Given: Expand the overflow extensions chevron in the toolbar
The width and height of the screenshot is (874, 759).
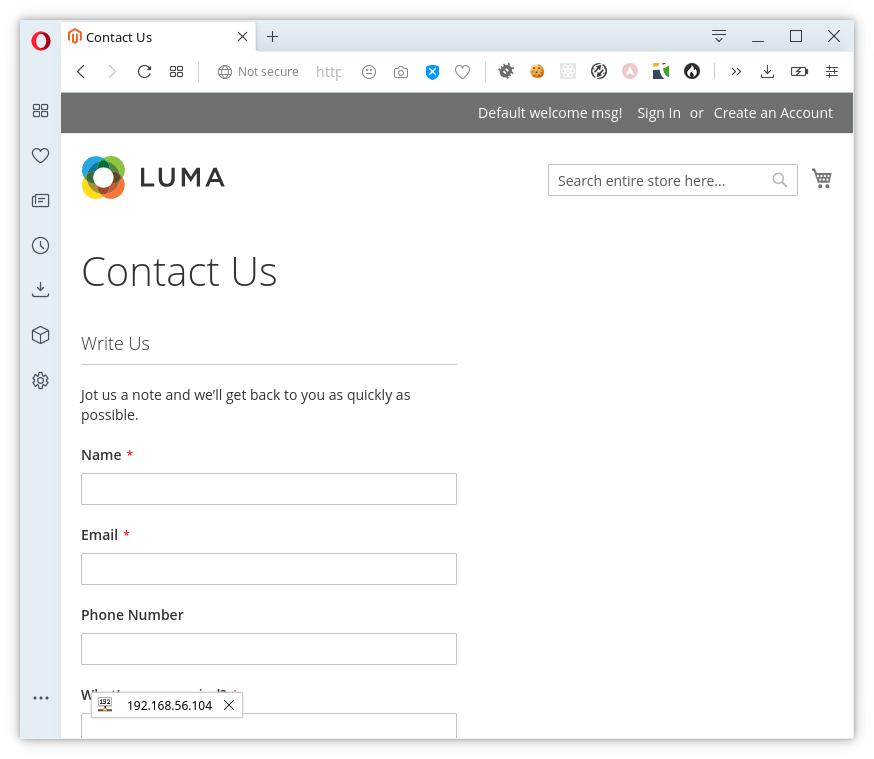Looking at the screenshot, I should (x=736, y=71).
